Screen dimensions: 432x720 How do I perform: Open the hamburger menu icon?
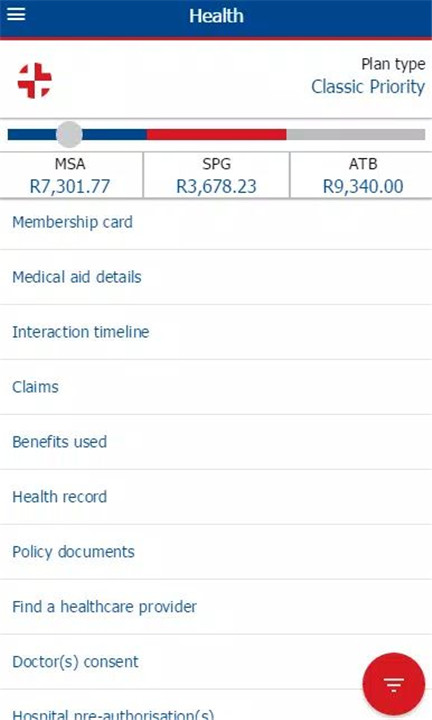click(x=16, y=15)
